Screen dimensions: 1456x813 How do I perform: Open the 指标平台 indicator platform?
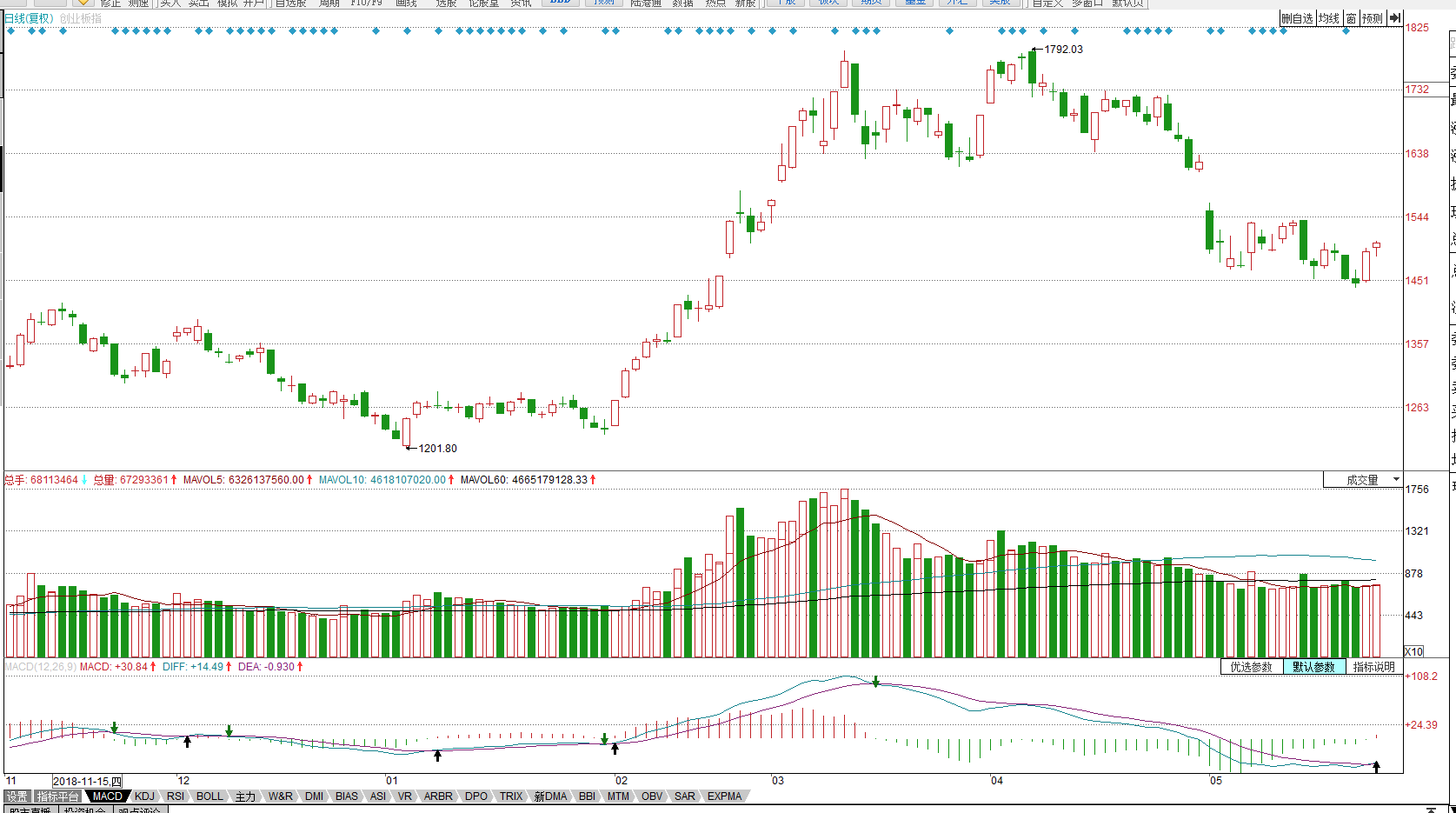[x=58, y=796]
